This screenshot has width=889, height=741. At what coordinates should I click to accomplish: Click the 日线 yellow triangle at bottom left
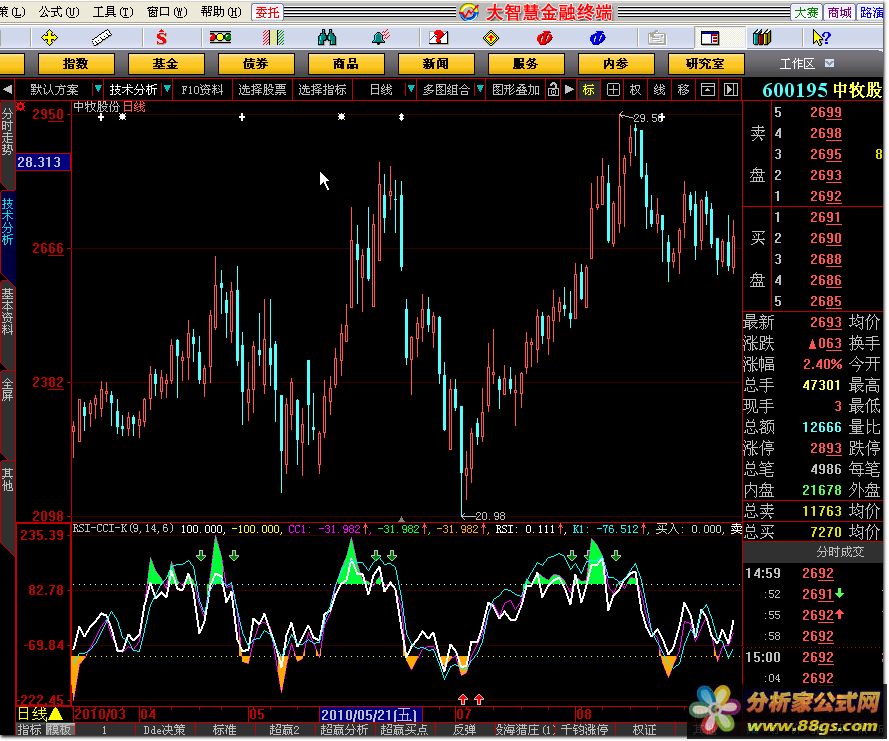tap(56, 714)
